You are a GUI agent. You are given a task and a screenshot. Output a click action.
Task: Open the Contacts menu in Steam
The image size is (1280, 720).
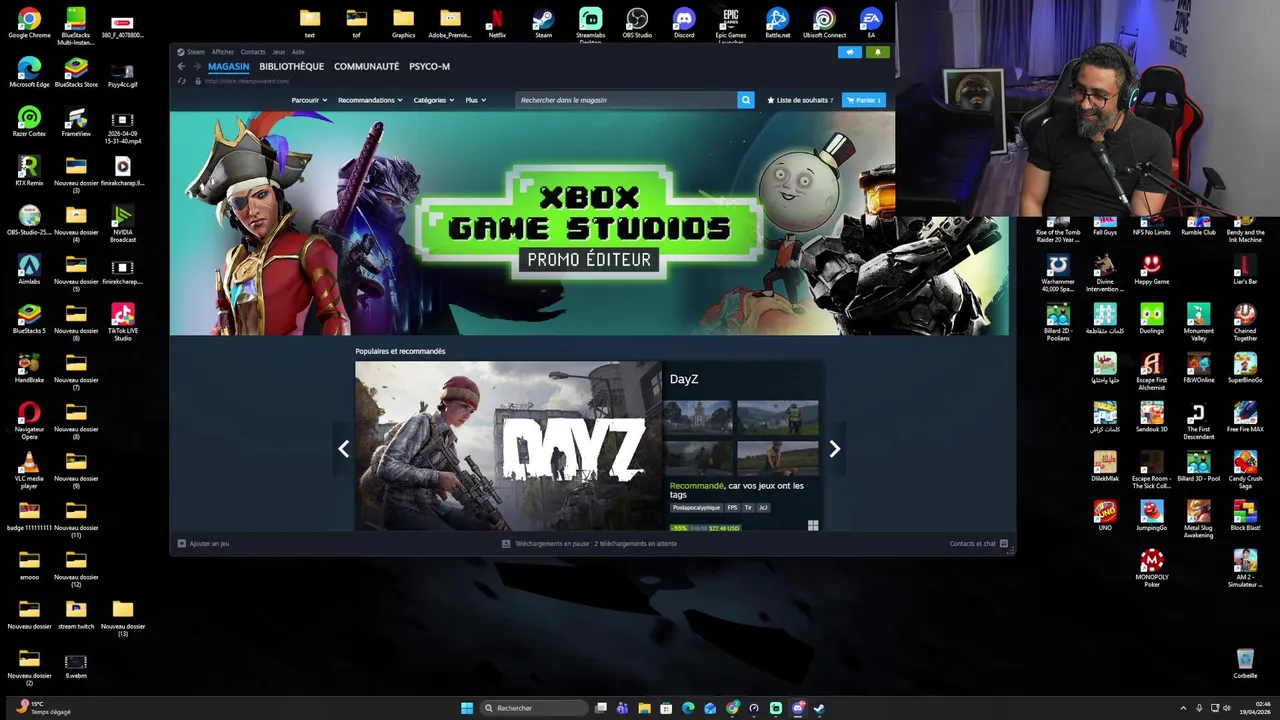(x=253, y=52)
